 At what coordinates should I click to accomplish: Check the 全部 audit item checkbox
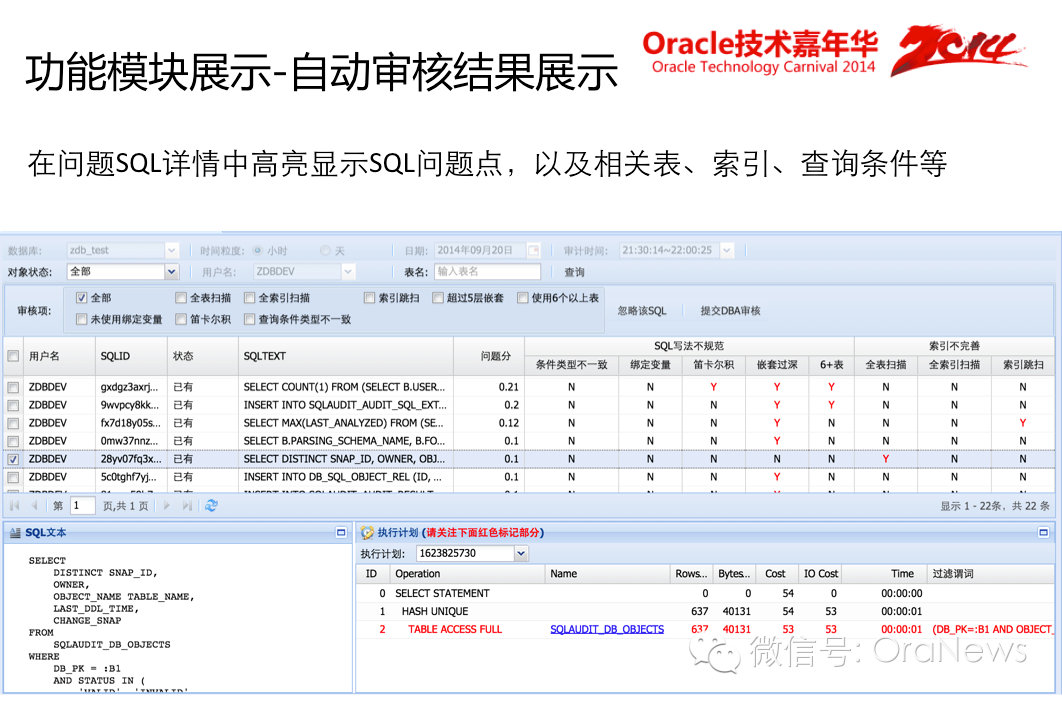click(82, 298)
